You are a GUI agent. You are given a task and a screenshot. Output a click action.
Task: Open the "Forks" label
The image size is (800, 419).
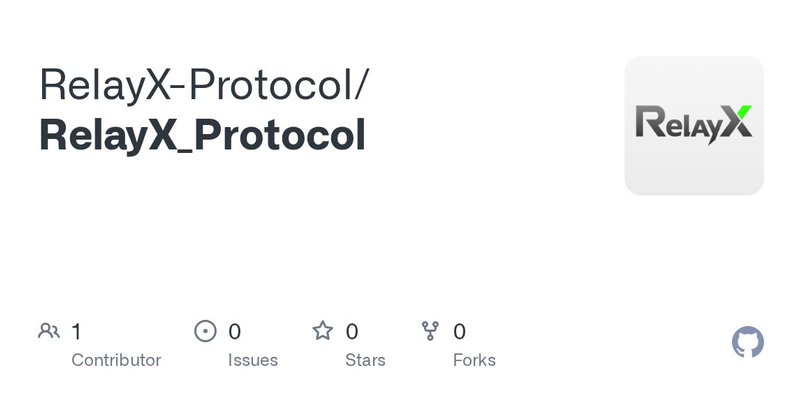click(x=474, y=360)
